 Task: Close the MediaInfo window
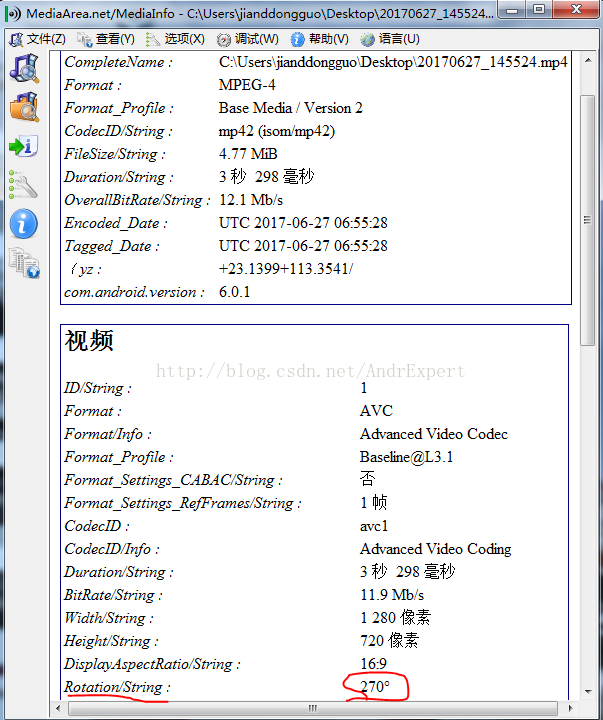tap(576, 9)
